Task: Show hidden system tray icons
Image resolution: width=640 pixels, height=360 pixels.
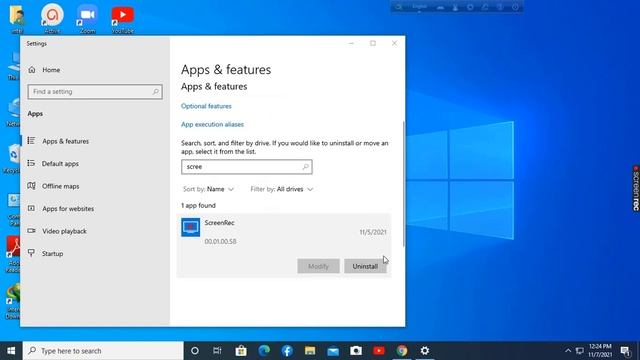Action: click(568, 351)
